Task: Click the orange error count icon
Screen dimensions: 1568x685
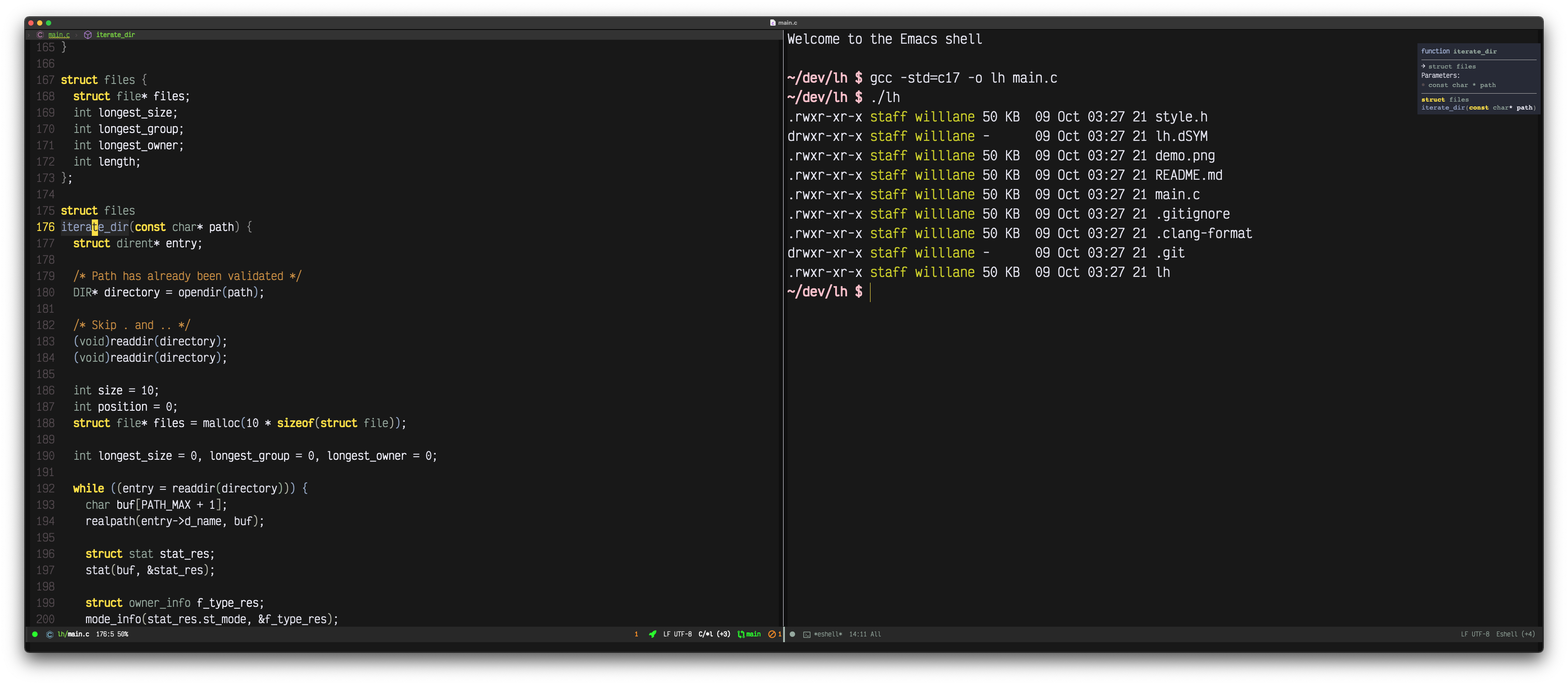Action: tap(772, 634)
